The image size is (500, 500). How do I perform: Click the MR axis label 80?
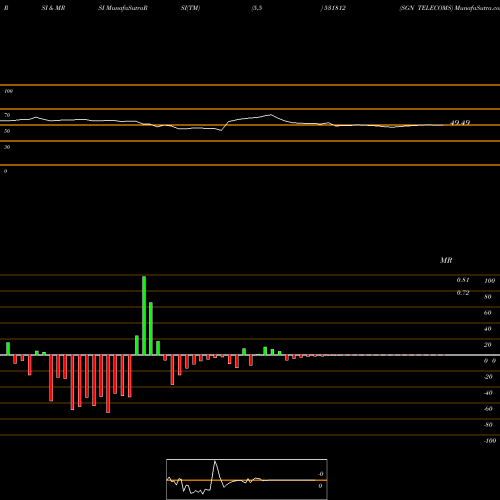[x=488, y=297]
